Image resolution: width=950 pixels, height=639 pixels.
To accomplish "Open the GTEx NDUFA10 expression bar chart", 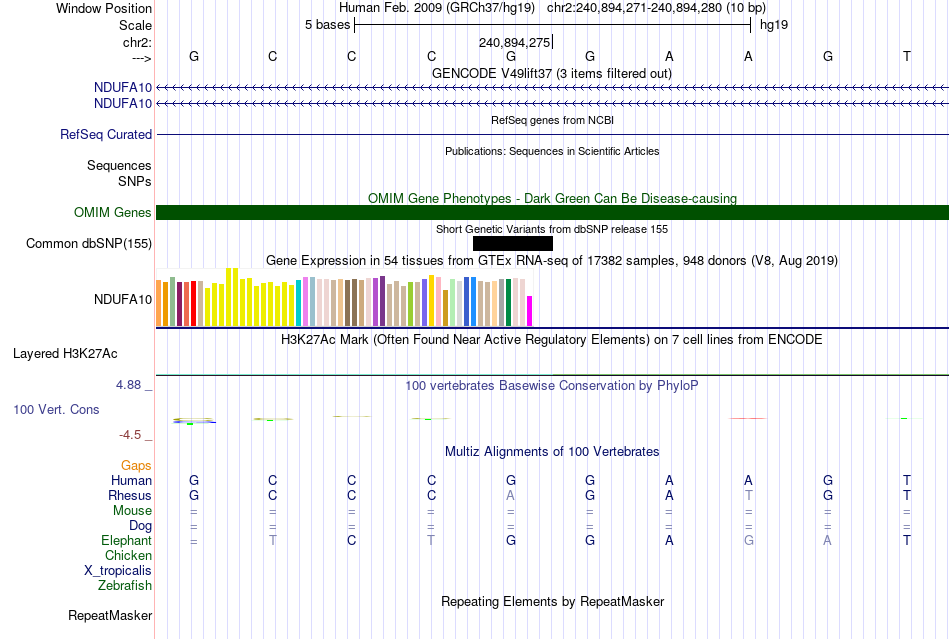I will click(344, 298).
